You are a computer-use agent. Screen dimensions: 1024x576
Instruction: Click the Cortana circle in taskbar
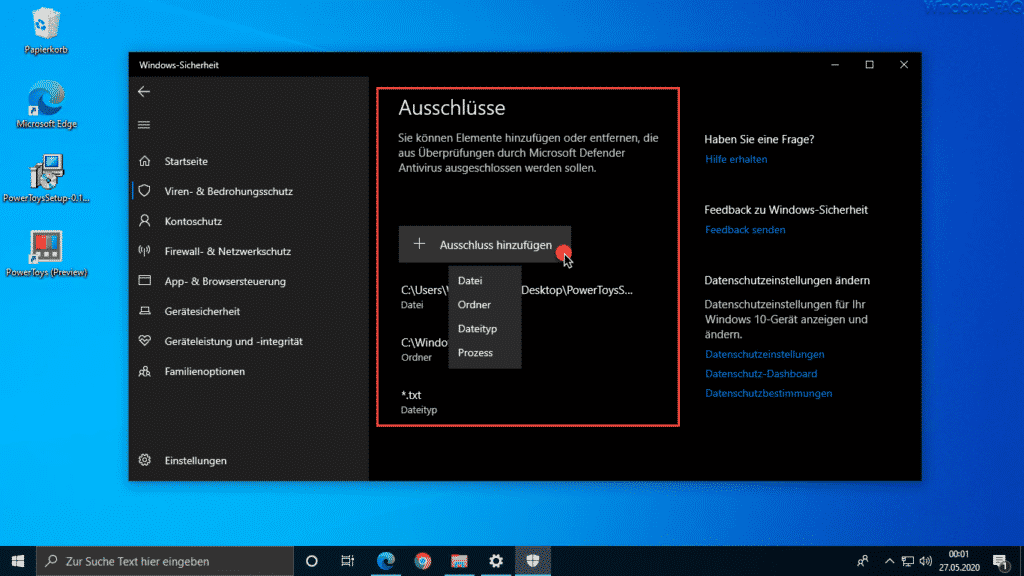click(312, 561)
